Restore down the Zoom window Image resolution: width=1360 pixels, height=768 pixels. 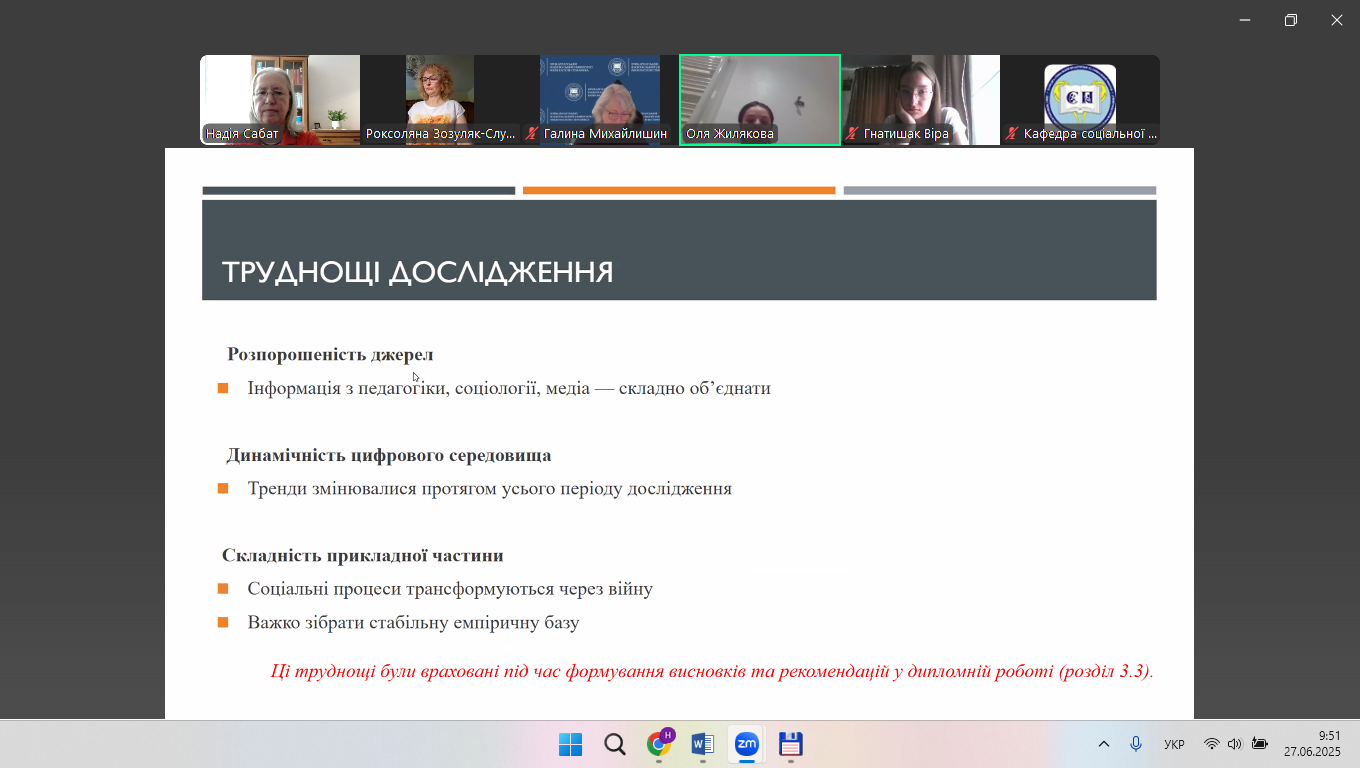click(x=1291, y=20)
